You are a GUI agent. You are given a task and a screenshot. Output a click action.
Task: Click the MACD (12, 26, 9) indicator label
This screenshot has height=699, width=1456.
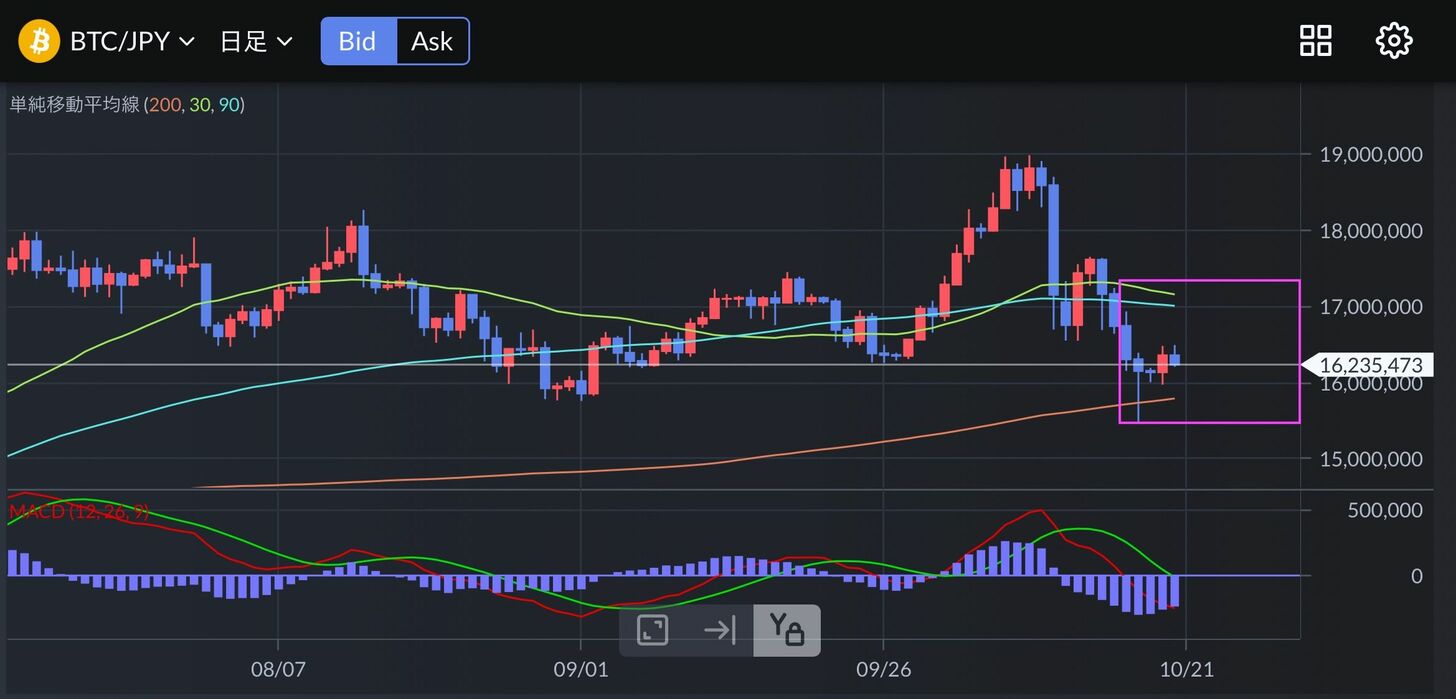click(x=79, y=512)
